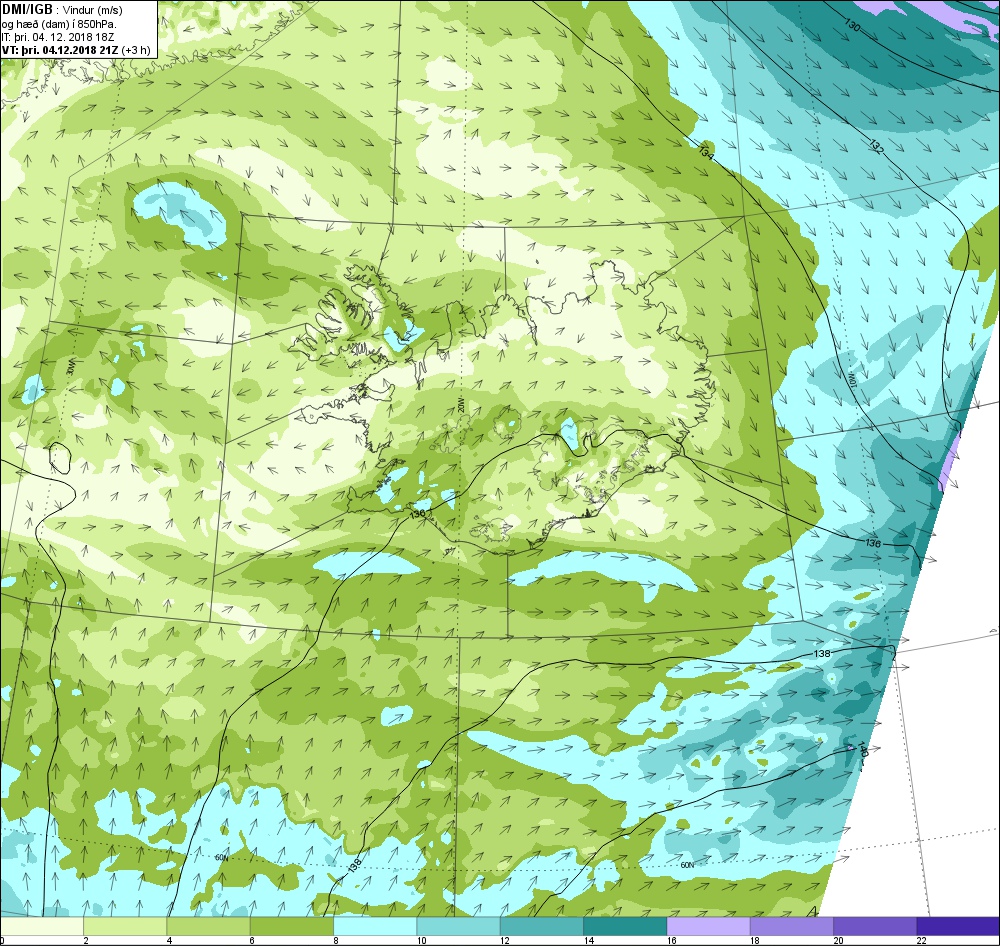Click the legend value label "14"
The width and height of the screenshot is (1000, 946).
(x=588, y=940)
